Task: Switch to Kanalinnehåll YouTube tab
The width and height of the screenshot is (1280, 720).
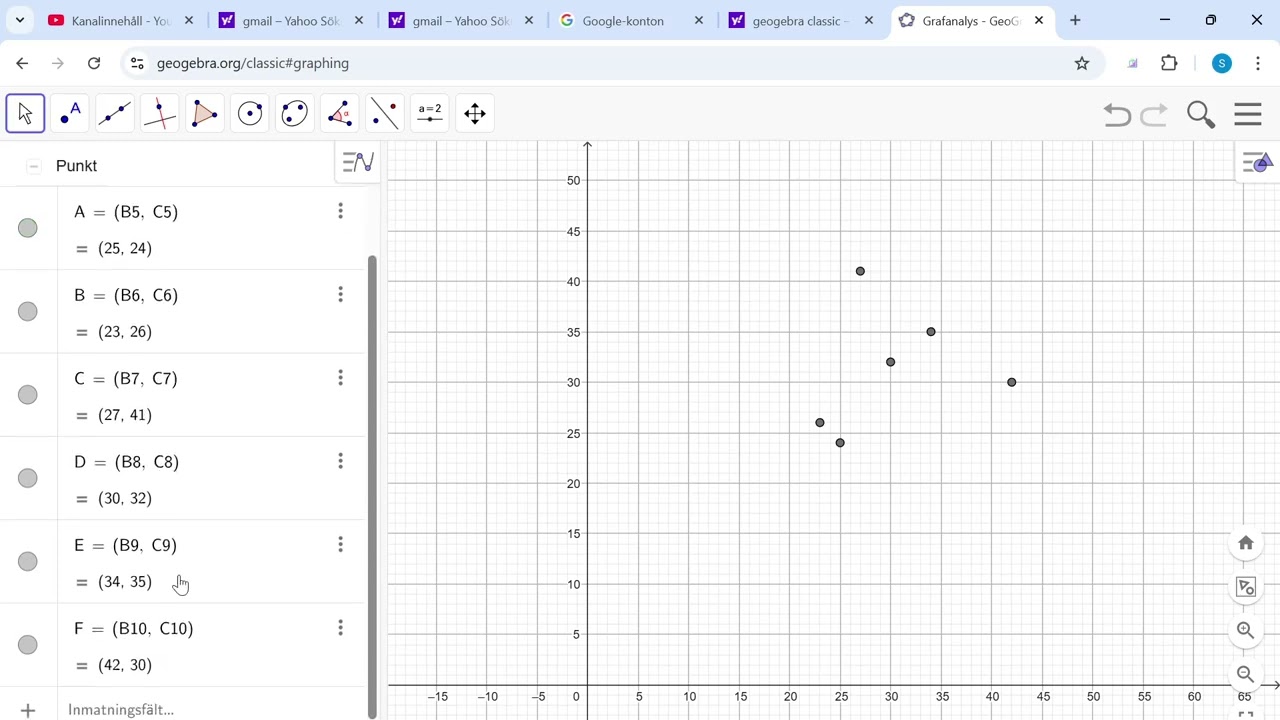Action: [x=121, y=20]
